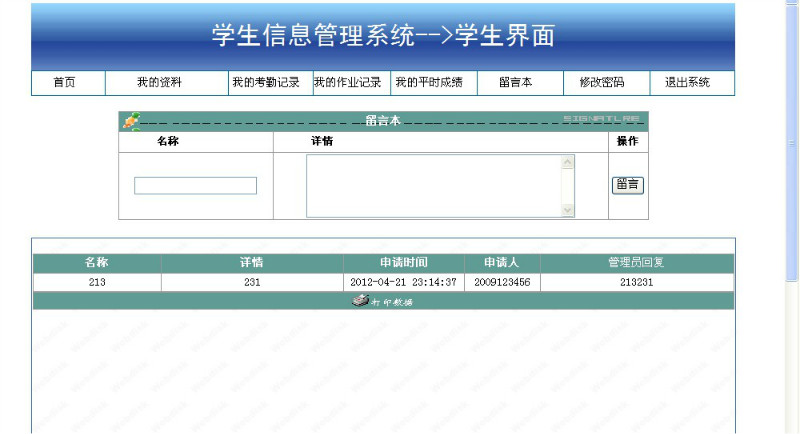This screenshot has width=800, height=434.
Task: Click the 留言本 form title text
Action: [383, 121]
